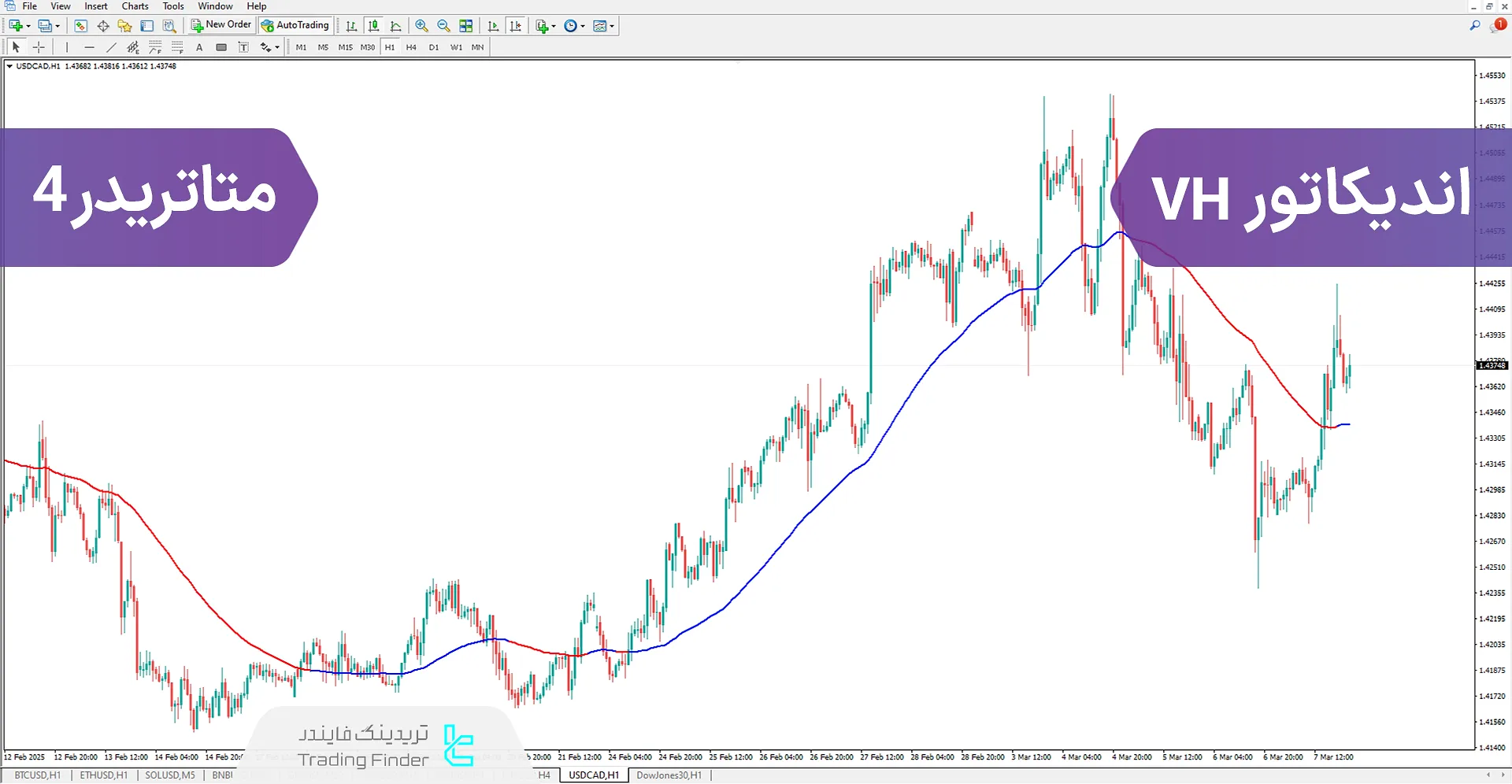The height and width of the screenshot is (784, 1512).
Task: Switch to the DowJones30,H1 chart tab
Action: pyautogui.click(x=669, y=775)
